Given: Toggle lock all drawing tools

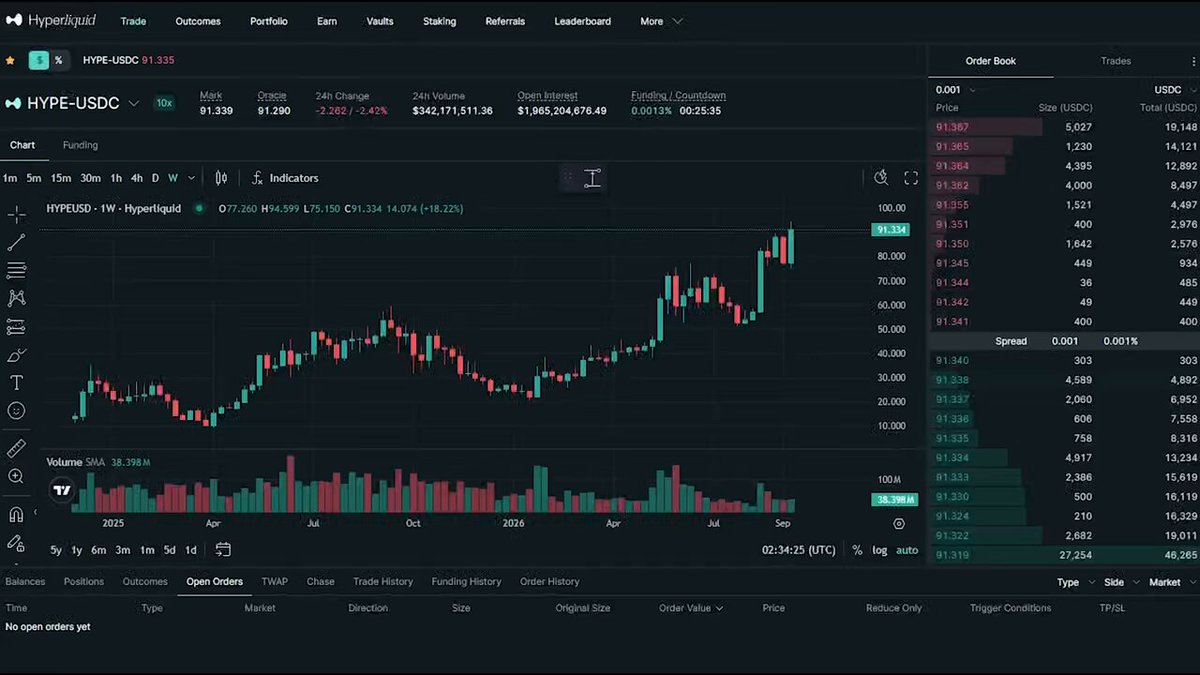Looking at the screenshot, I should pos(17,543).
